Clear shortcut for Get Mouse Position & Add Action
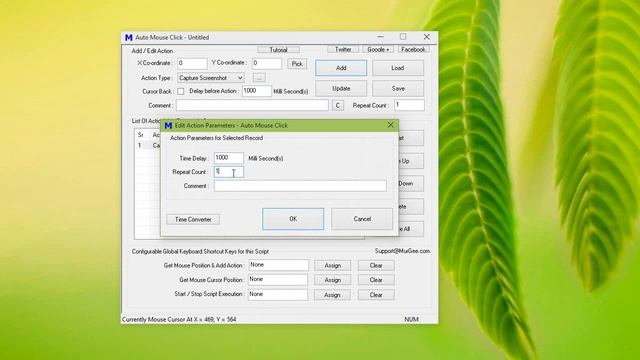640x360 pixels. [x=376, y=265]
